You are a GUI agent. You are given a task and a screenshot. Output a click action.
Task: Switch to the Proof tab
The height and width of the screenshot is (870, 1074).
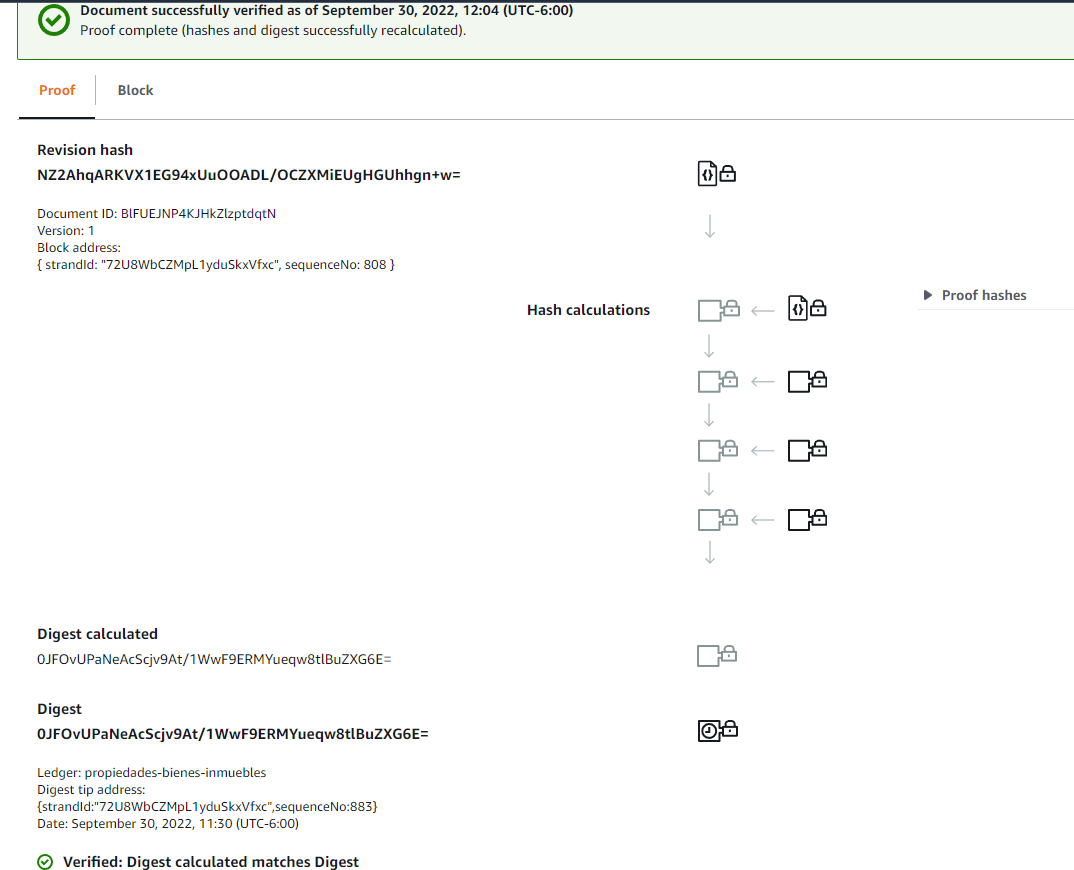click(57, 90)
